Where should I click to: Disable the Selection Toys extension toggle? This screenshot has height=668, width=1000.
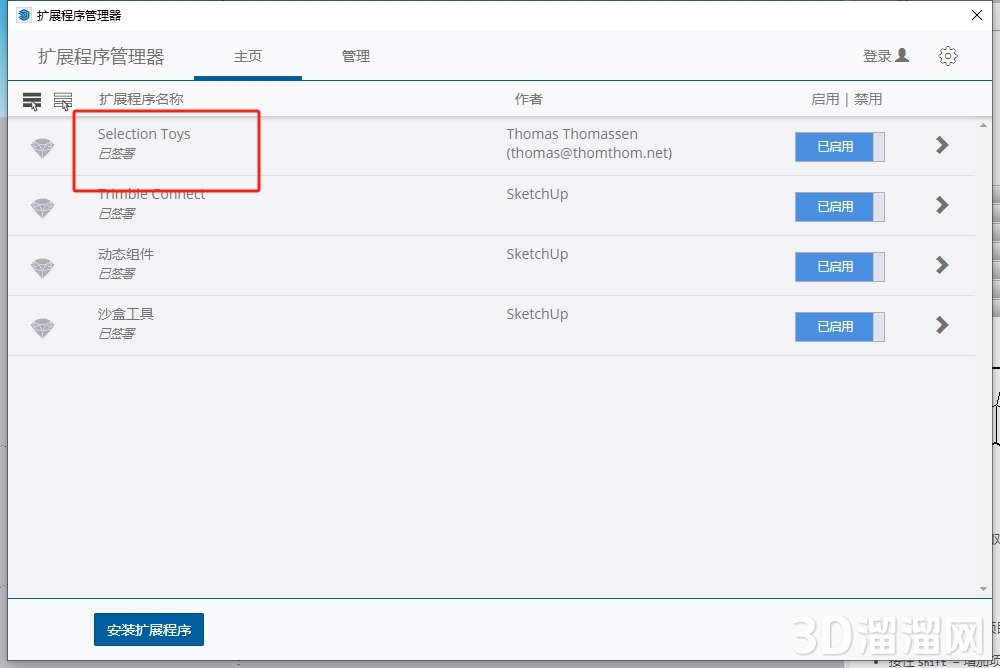839,147
